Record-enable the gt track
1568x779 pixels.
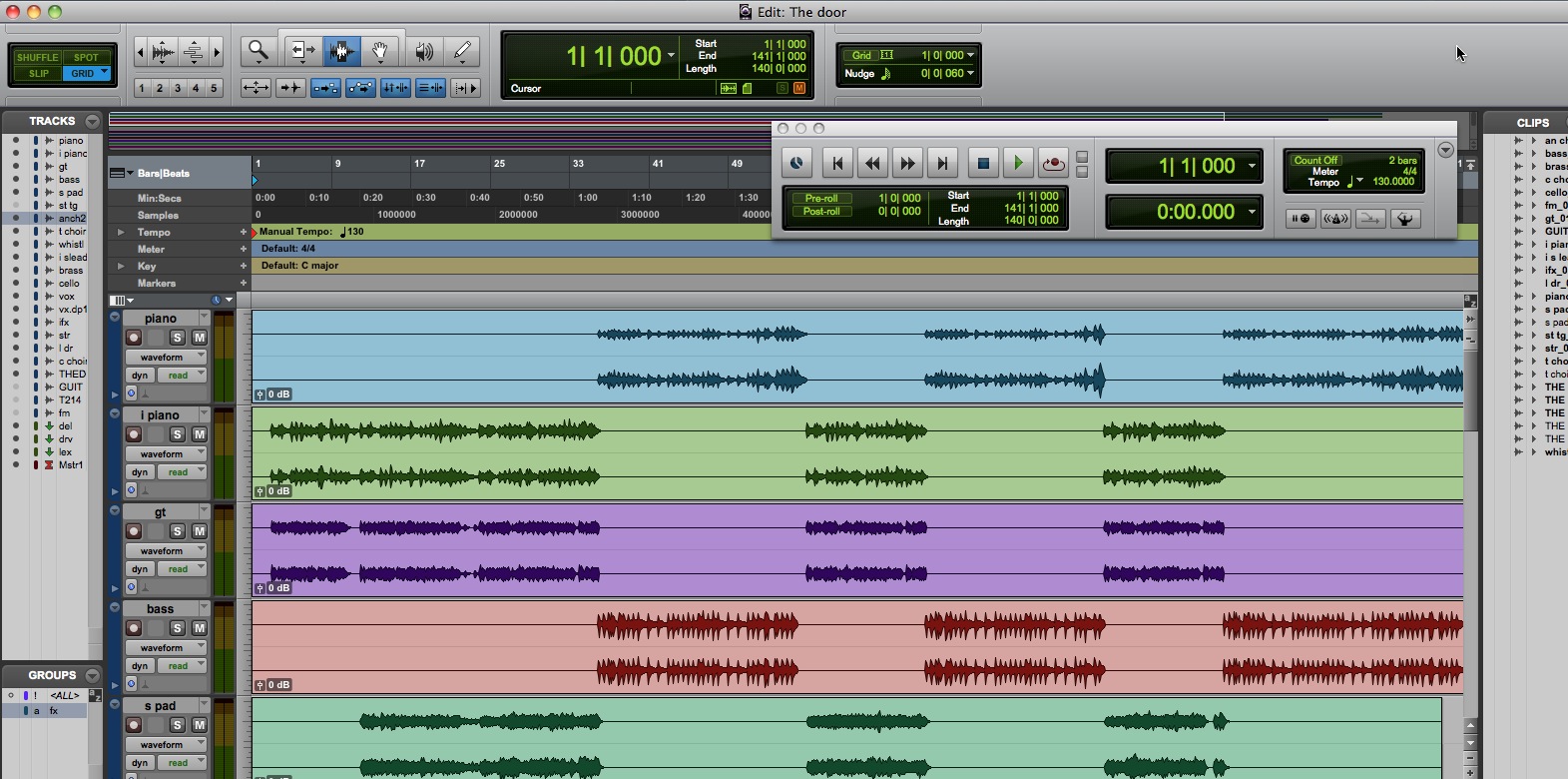[x=134, y=531]
